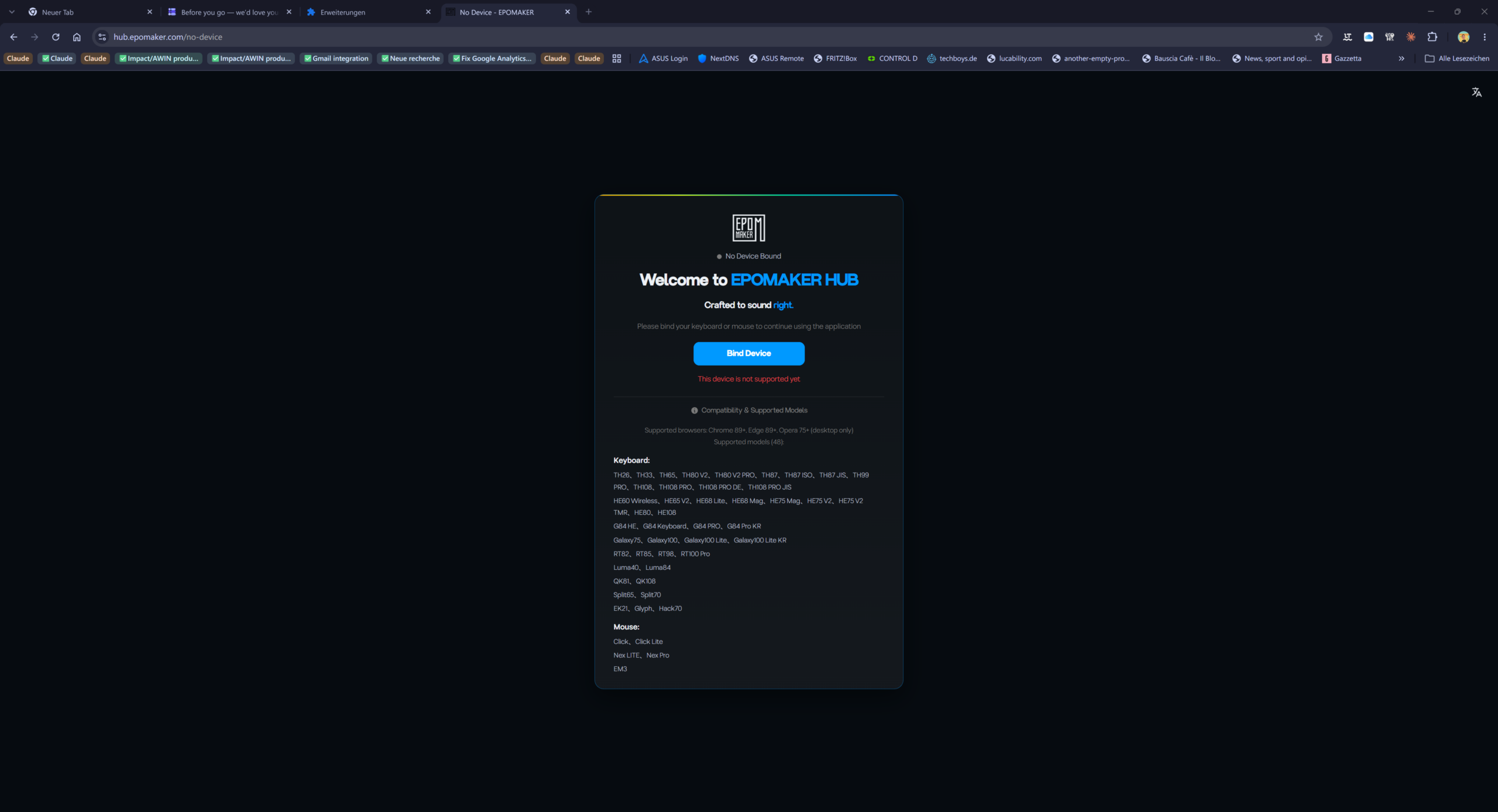Open the Fix Google Analytics bookmark
1498x812 pixels.
click(492, 59)
